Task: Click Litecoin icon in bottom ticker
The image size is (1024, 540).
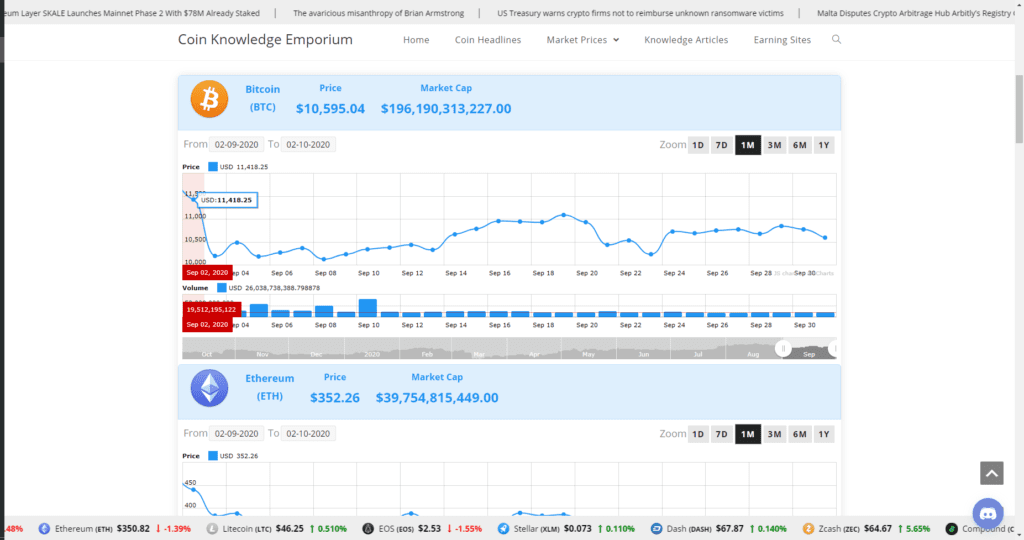Action: [x=212, y=529]
